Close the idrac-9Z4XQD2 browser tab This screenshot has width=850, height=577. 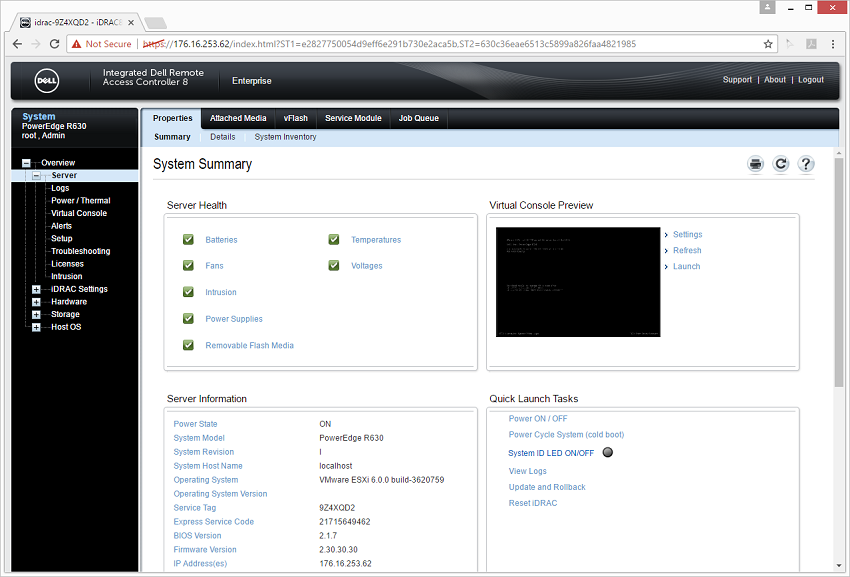[x=131, y=23]
